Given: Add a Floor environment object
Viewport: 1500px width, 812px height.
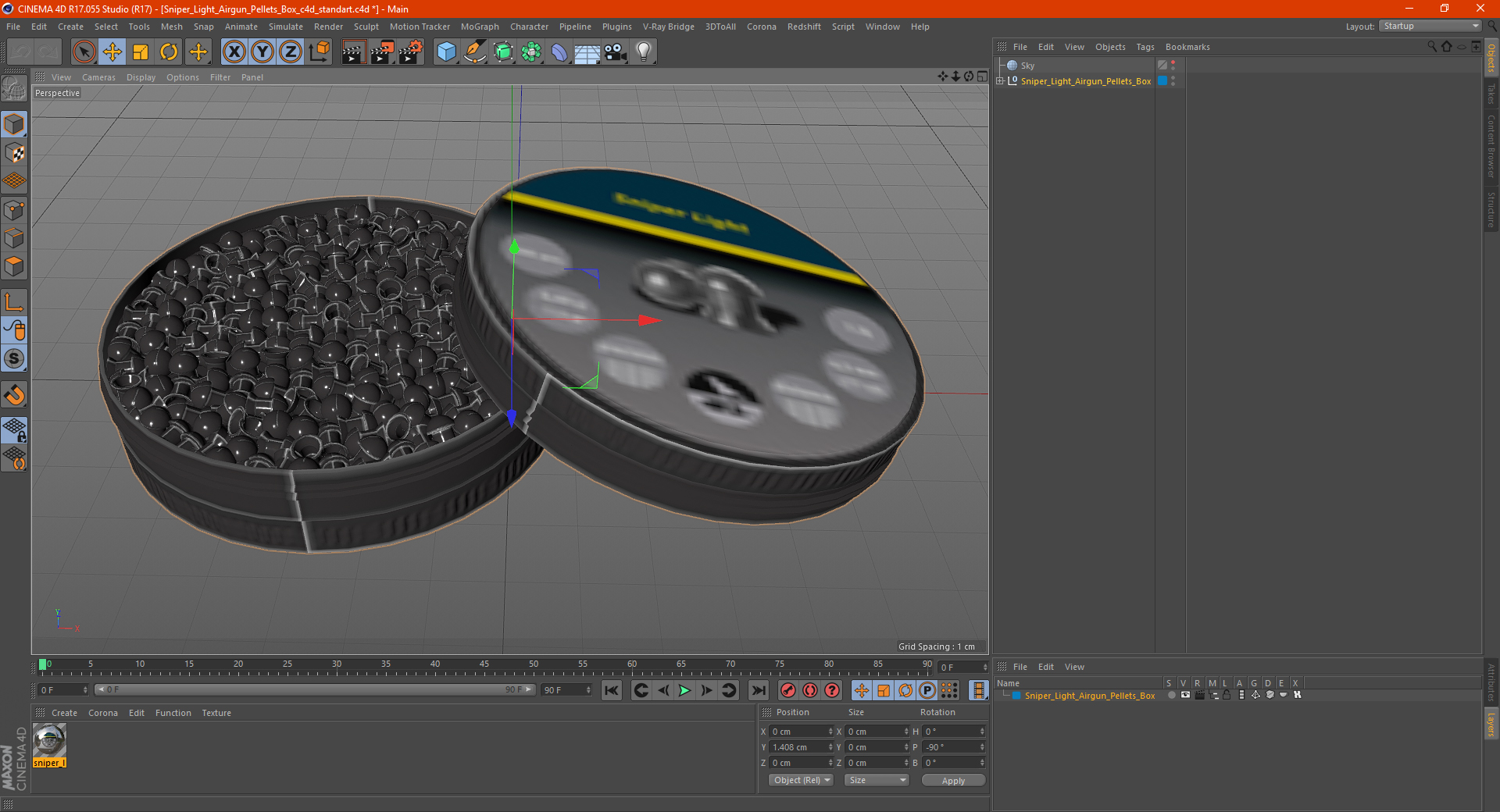Looking at the screenshot, I should pyautogui.click(x=587, y=52).
